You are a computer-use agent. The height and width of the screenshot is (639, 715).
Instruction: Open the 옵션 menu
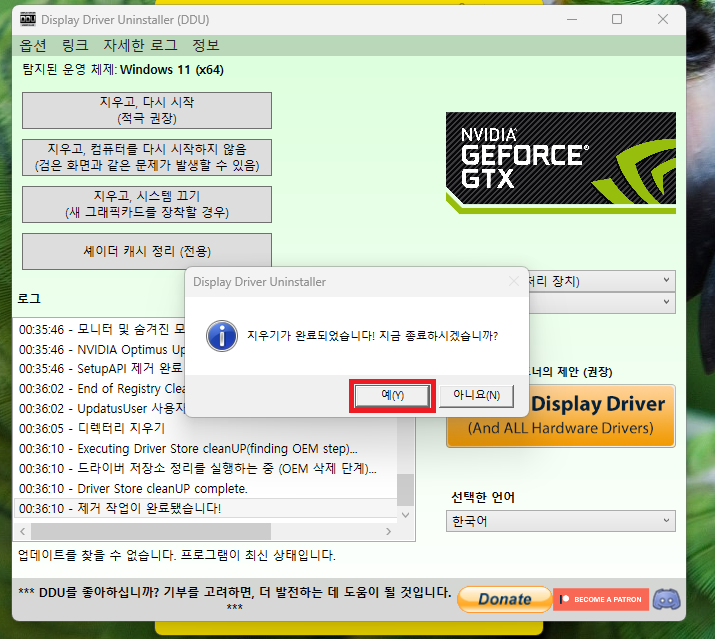click(x=33, y=45)
